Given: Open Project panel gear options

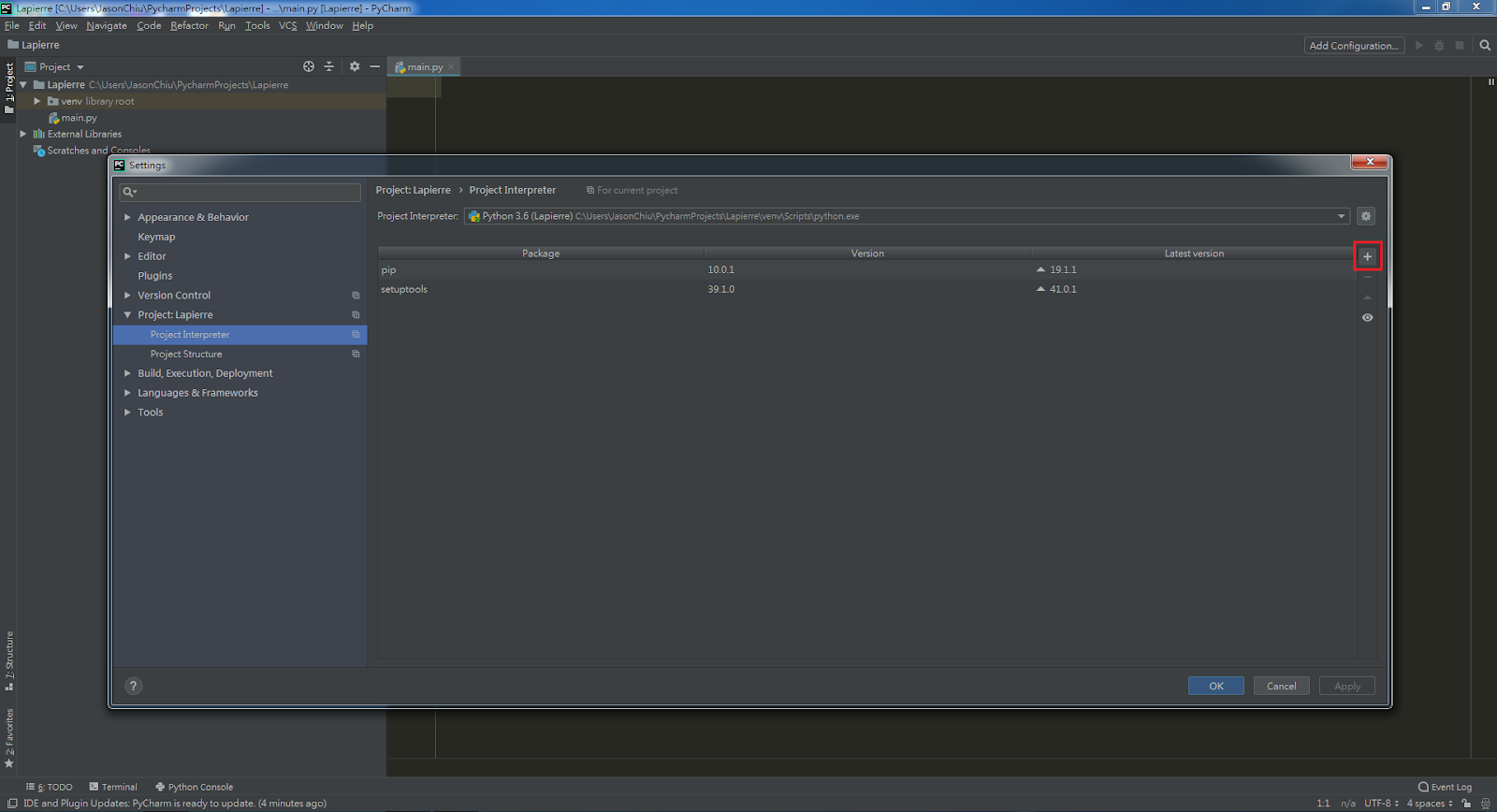Looking at the screenshot, I should coord(355,66).
